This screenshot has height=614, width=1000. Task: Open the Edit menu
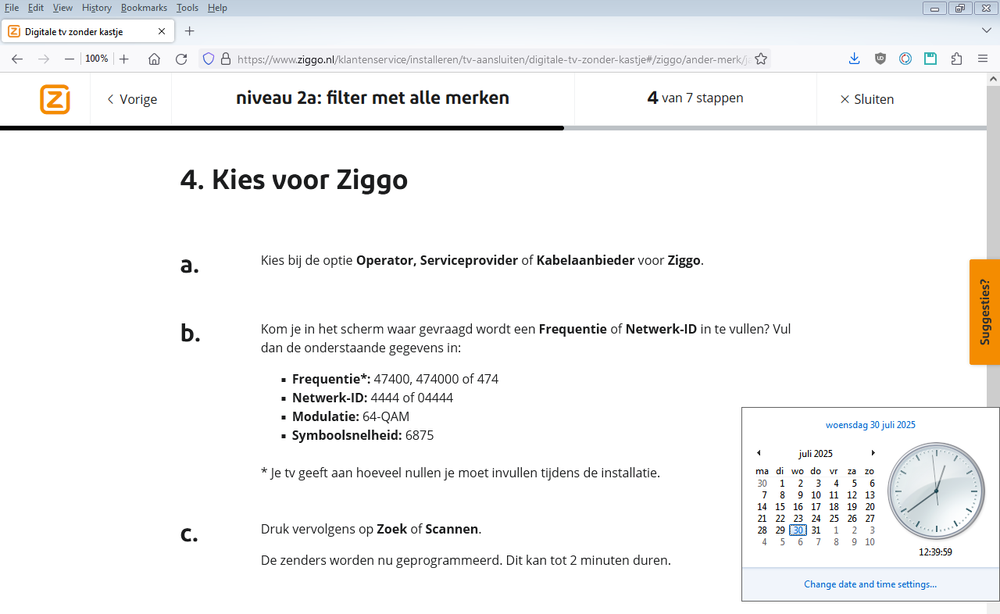[36, 8]
